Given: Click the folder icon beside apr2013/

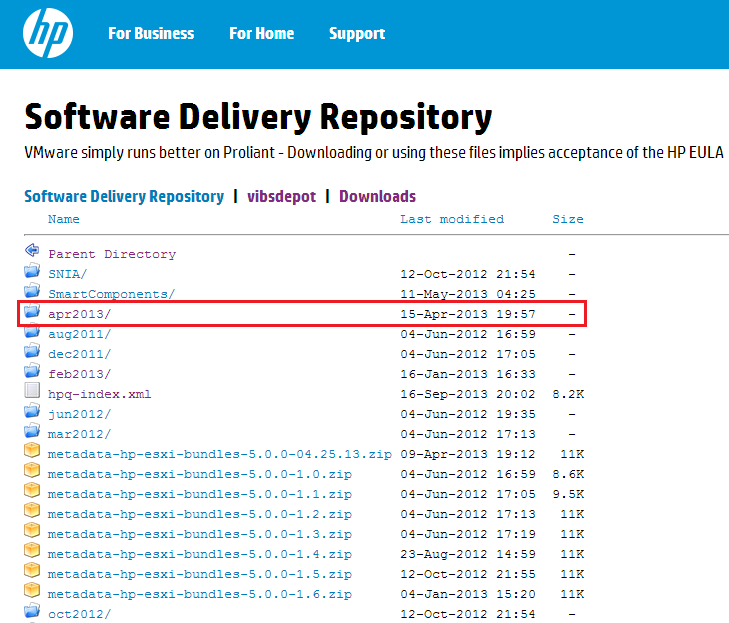Looking at the screenshot, I should point(32,313).
